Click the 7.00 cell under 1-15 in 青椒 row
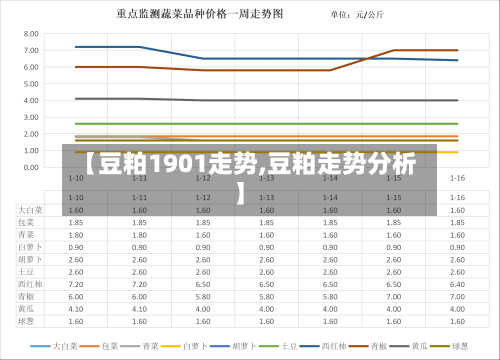The height and width of the screenshot is (360, 500). coord(394,297)
